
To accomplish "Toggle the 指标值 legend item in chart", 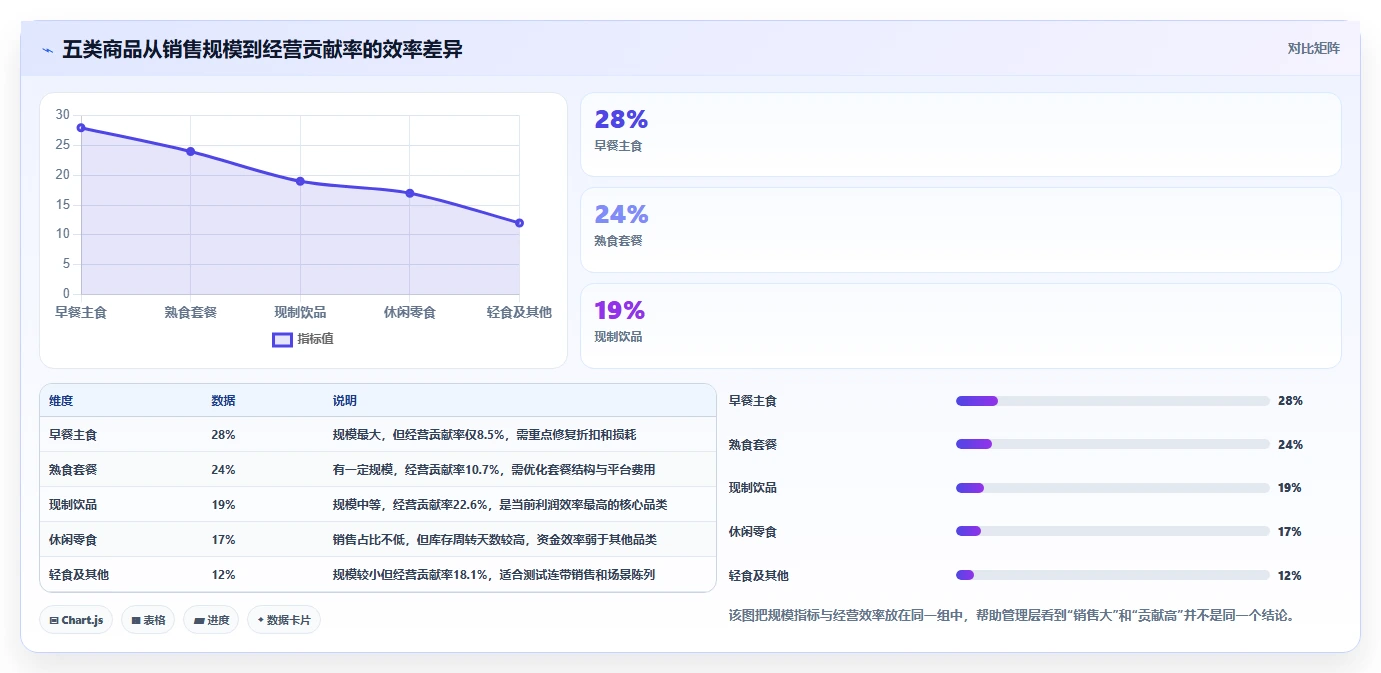I will click(303, 339).
